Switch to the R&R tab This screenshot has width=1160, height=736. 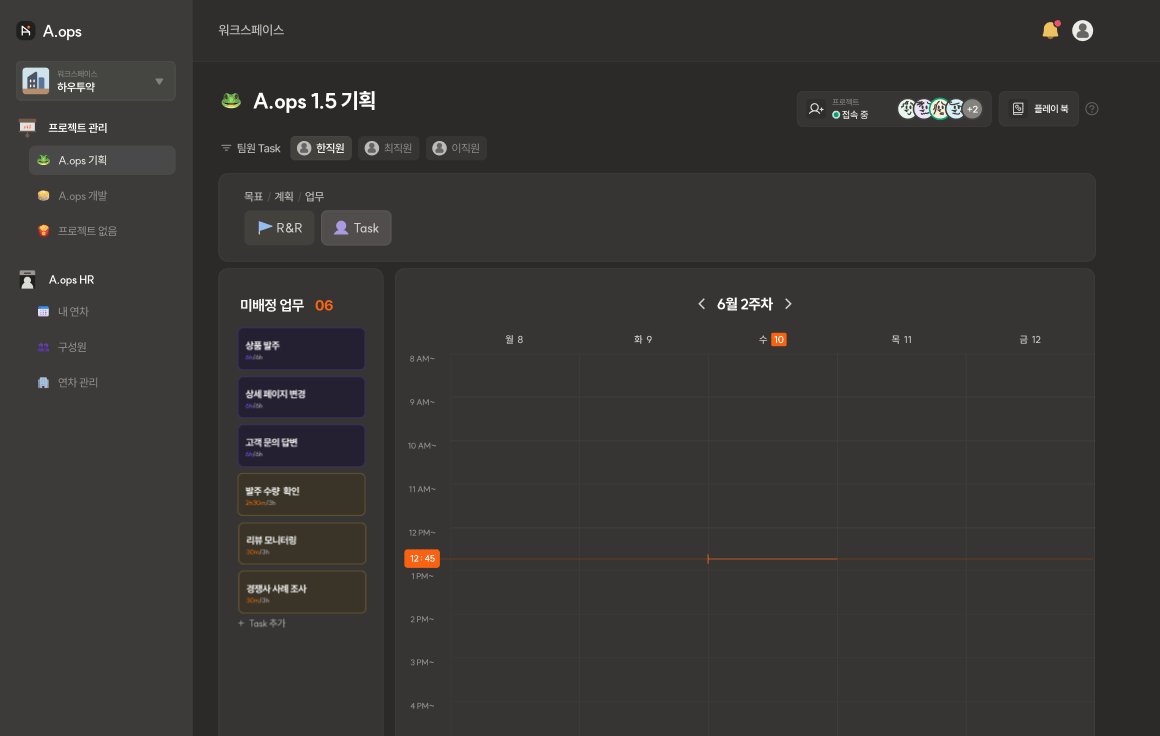pyautogui.click(x=280, y=228)
